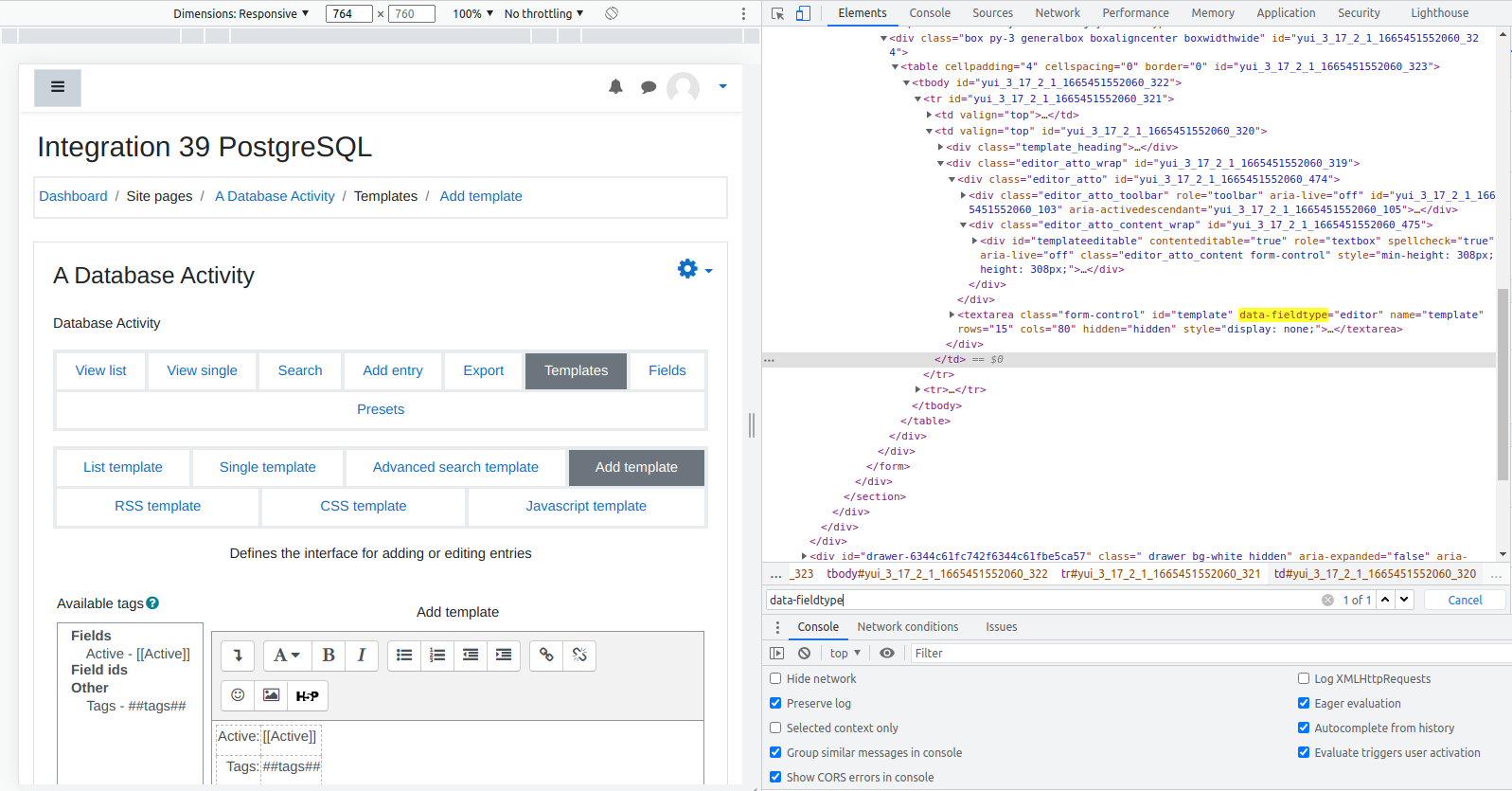Clear the DevTools search field
Screen dimensions: 1512x791
[1327, 600]
